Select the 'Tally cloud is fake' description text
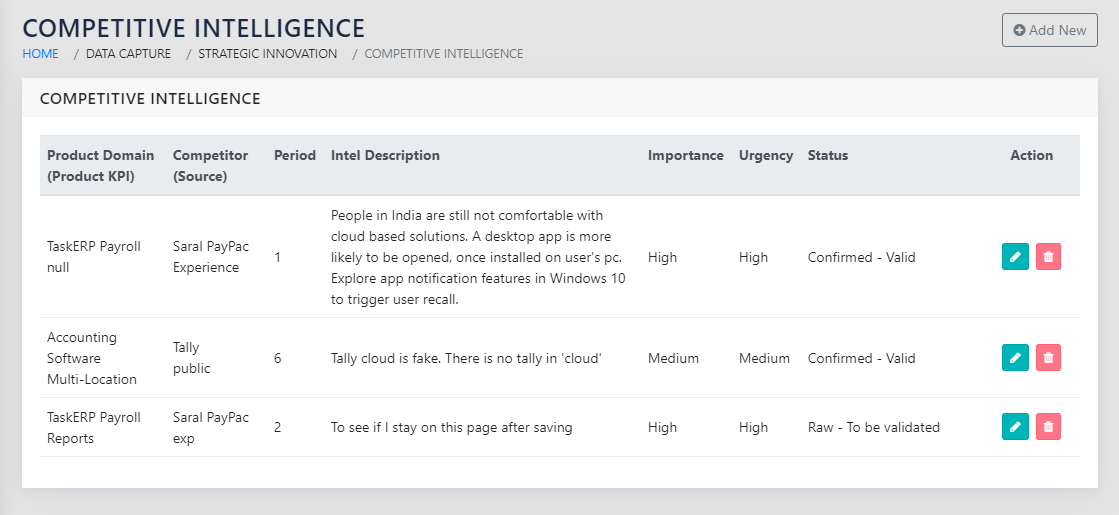Screen dimensions: 1119x515 point(465,358)
